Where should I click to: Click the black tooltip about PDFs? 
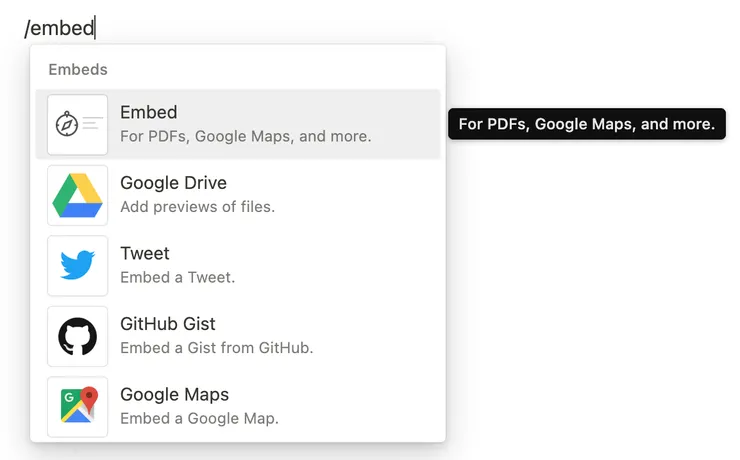point(586,125)
